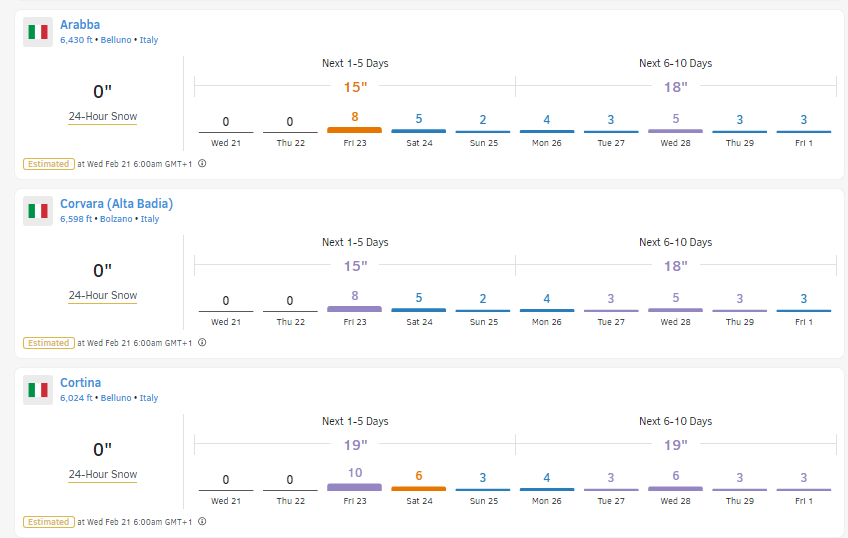The height and width of the screenshot is (538, 848).
Task: Click 6,024 ft elevation under Cortina
Action: pos(76,398)
